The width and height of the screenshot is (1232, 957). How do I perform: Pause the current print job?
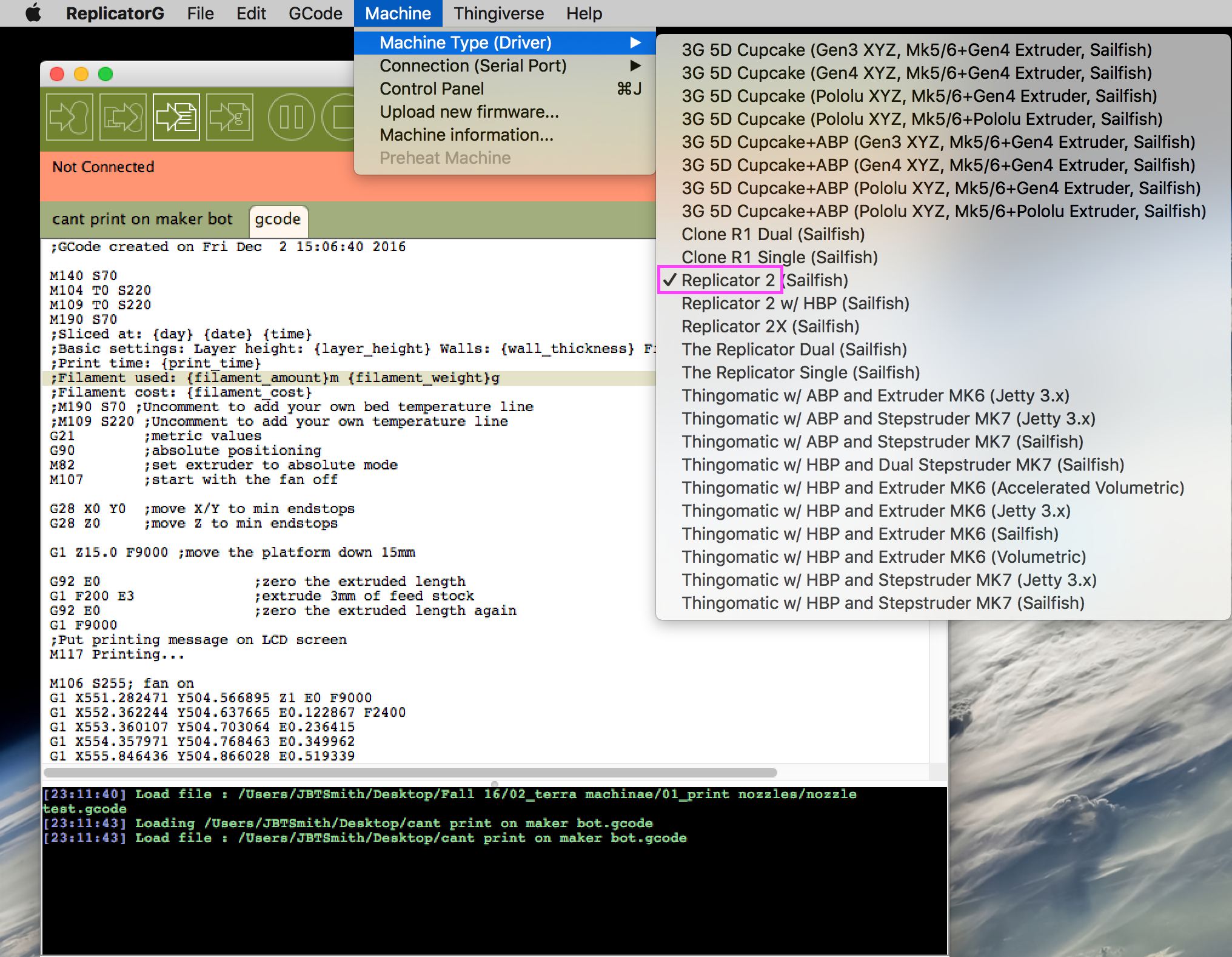coord(291,117)
